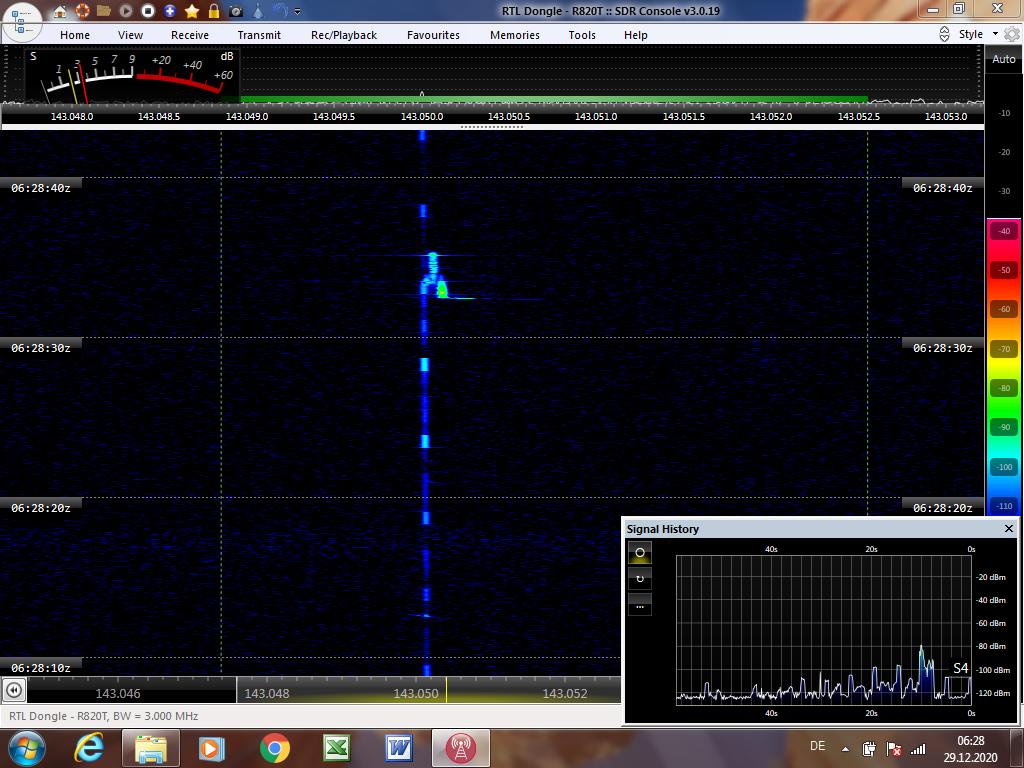Image resolution: width=1024 pixels, height=768 pixels.
Task: Click the DE language indicator
Action: coord(817,746)
